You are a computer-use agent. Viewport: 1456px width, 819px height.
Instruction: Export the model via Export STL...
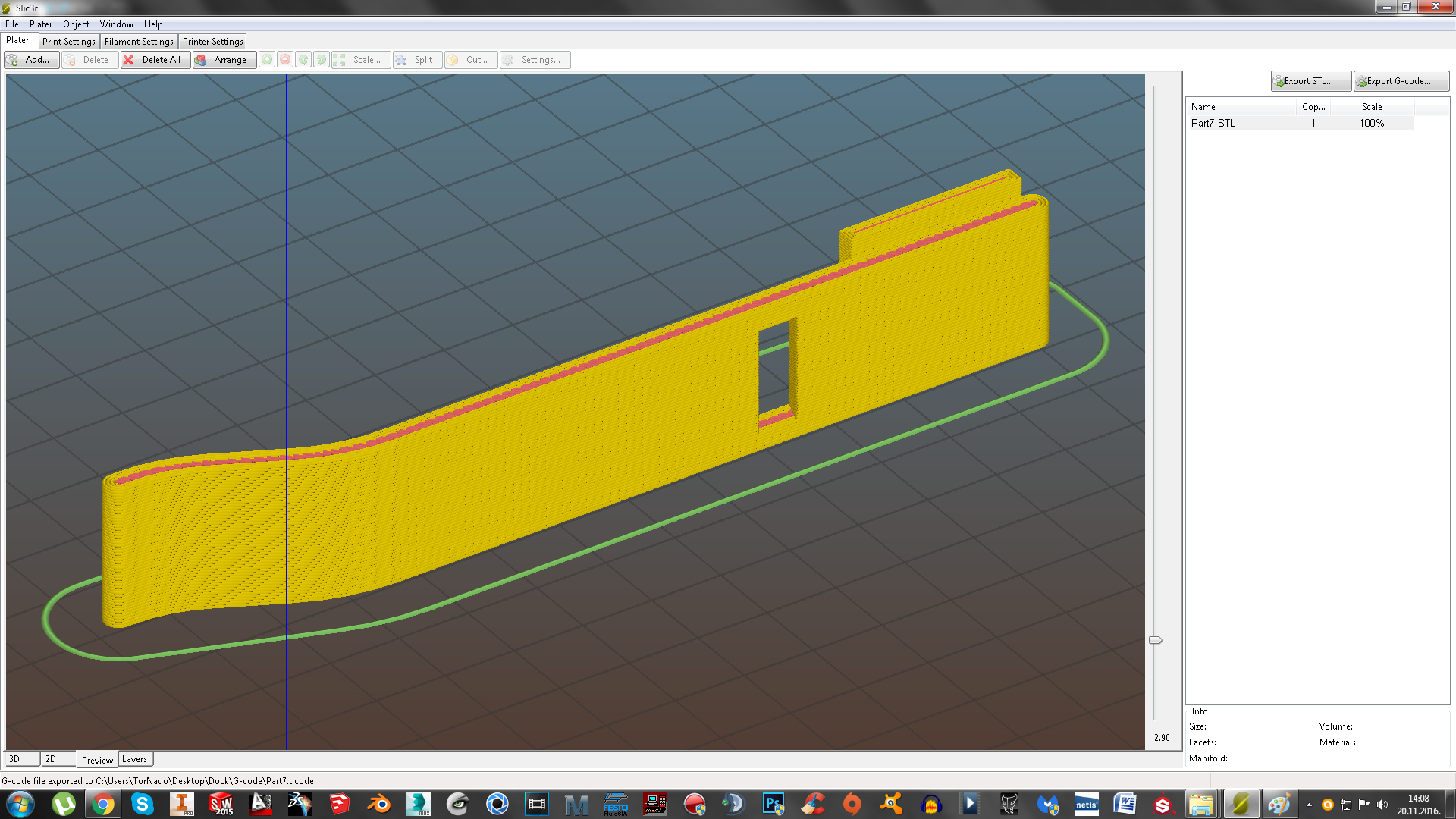[x=1310, y=81]
